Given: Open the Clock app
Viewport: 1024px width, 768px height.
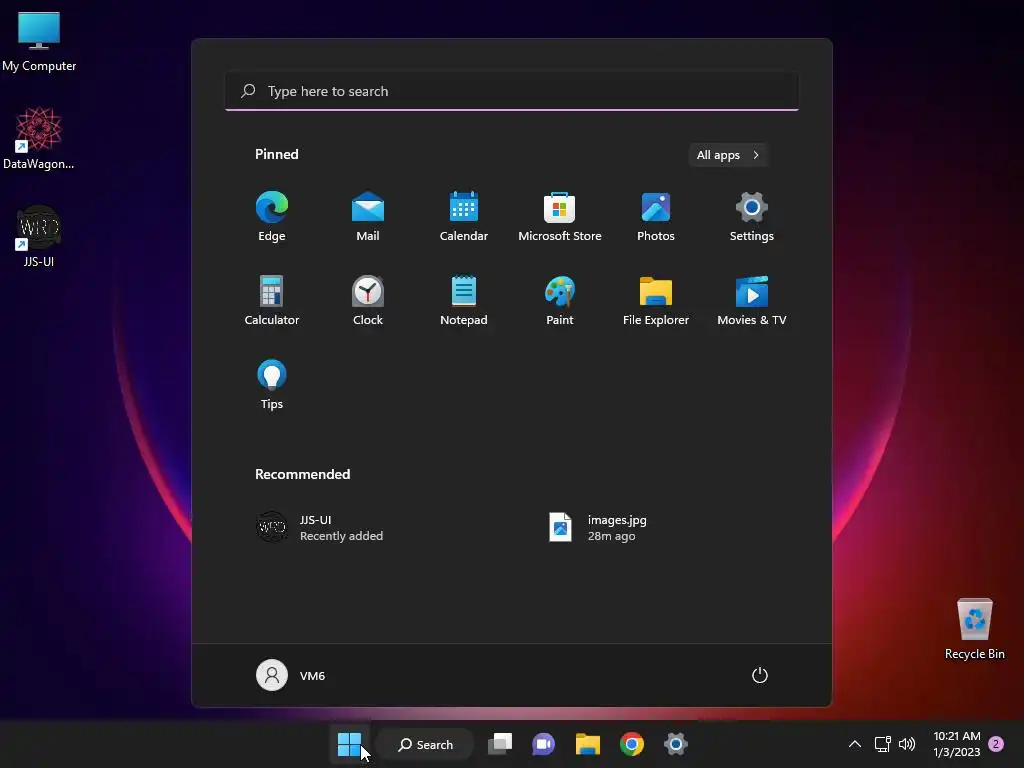Looking at the screenshot, I should (368, 300).
